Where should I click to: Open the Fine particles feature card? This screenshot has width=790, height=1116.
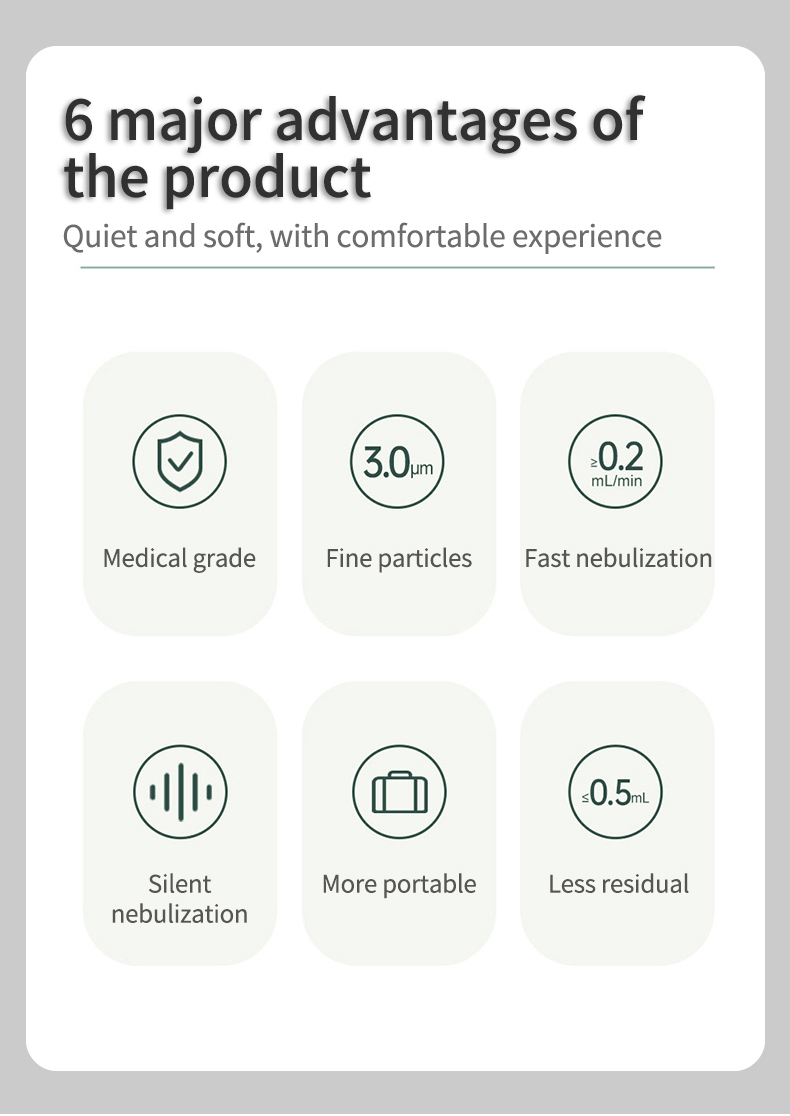399,493
